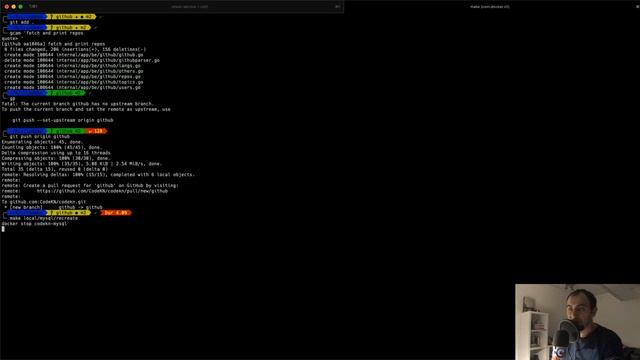
Task: Click the '8 files changed, 206 insertions' summary line
Action: [x=75, y=49]
